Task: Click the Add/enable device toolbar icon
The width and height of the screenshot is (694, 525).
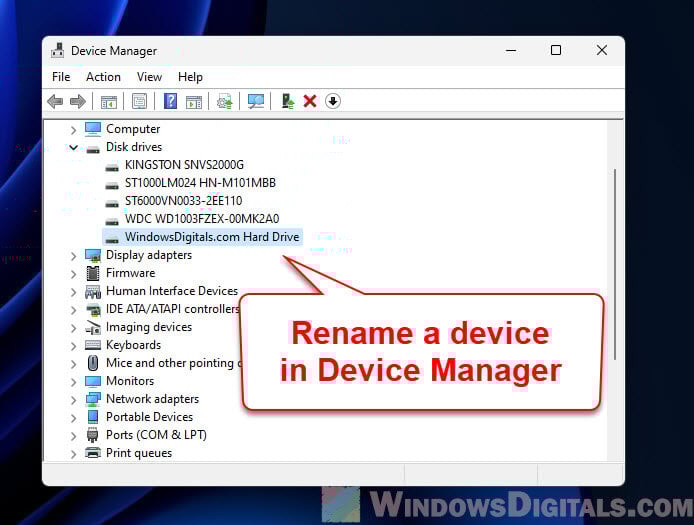Action: coord(288,101)
